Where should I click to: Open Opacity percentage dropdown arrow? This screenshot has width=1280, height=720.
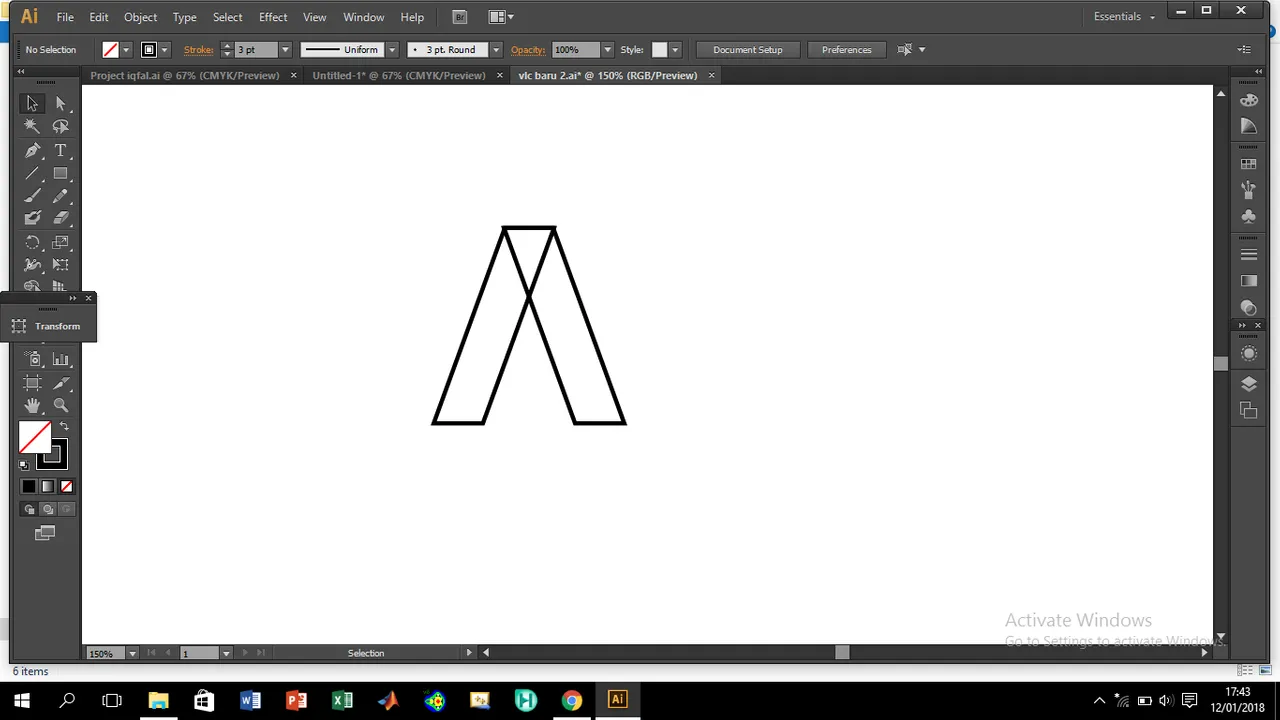tap(607, 50)
